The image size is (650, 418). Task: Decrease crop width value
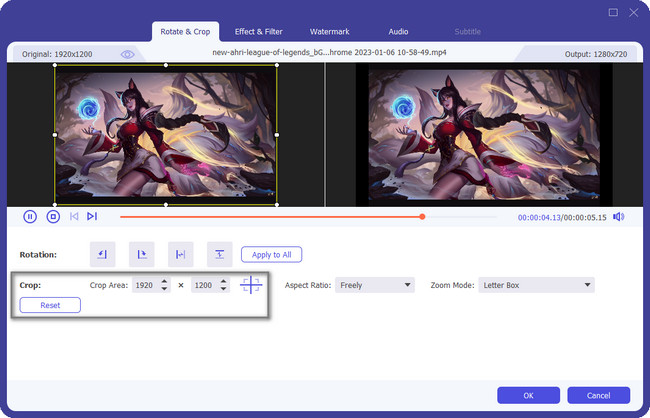pos(164,289)
